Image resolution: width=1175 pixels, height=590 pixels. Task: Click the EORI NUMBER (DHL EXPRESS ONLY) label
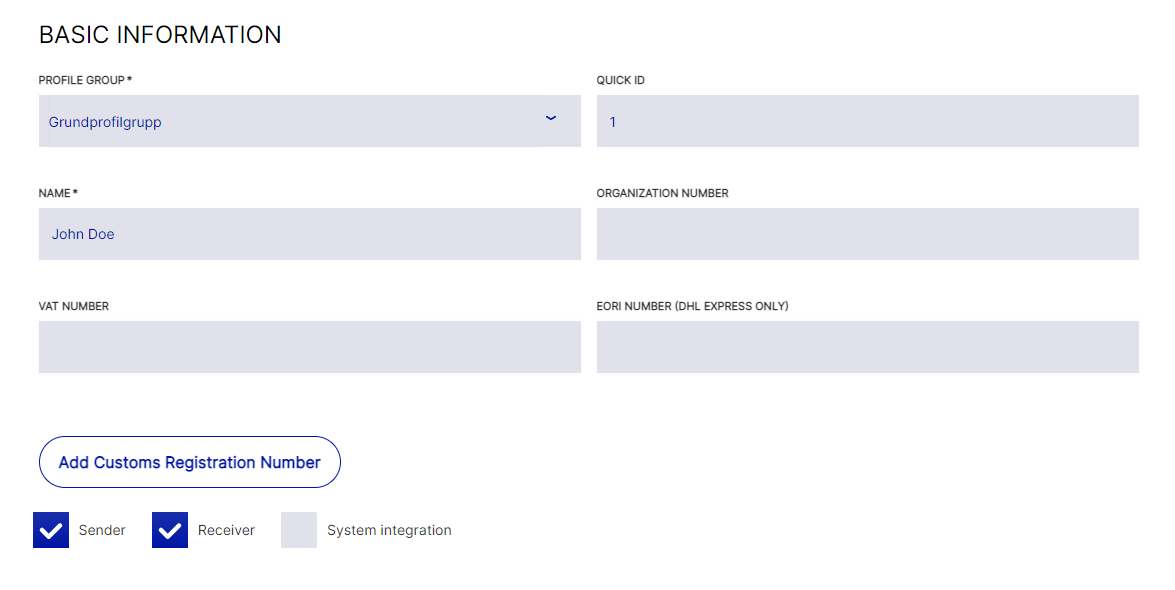click(x=692, y=306)
